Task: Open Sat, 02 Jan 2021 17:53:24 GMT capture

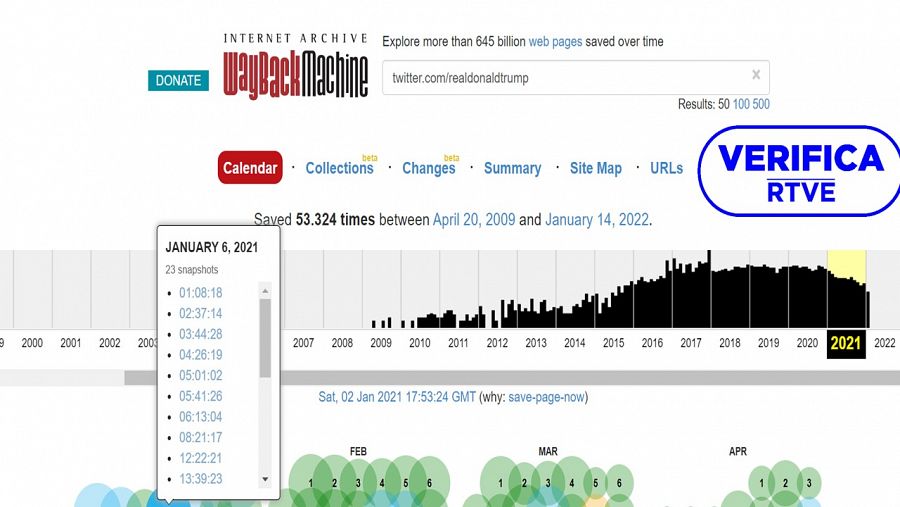Action: [397, 397]
